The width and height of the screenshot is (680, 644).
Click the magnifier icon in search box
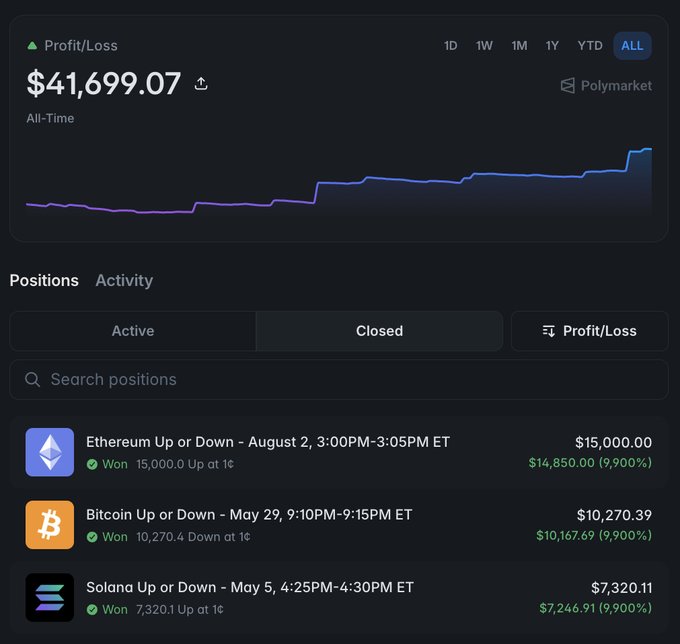pyautogui.click(x=33, y=379)
